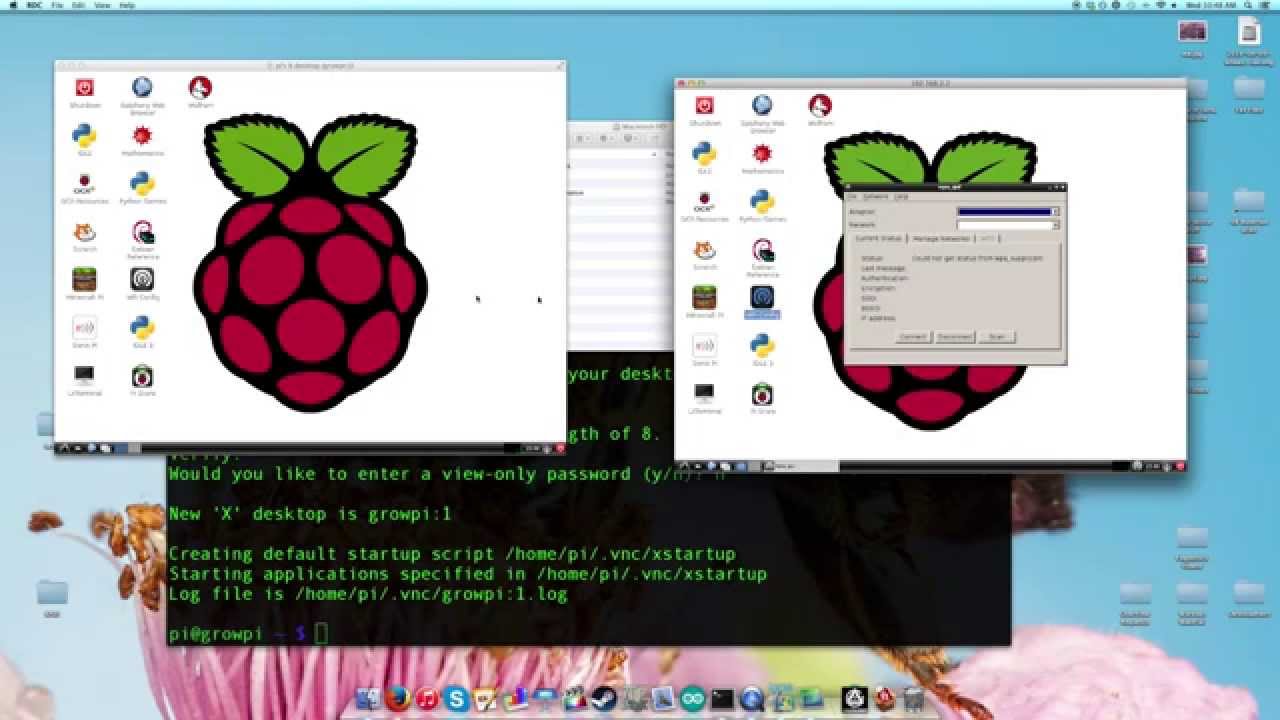This screenshot has height=720, width=1280.
Task: Open the File menu in macOS menu bar
Action: pyautogui.click(x=57, y=5)
